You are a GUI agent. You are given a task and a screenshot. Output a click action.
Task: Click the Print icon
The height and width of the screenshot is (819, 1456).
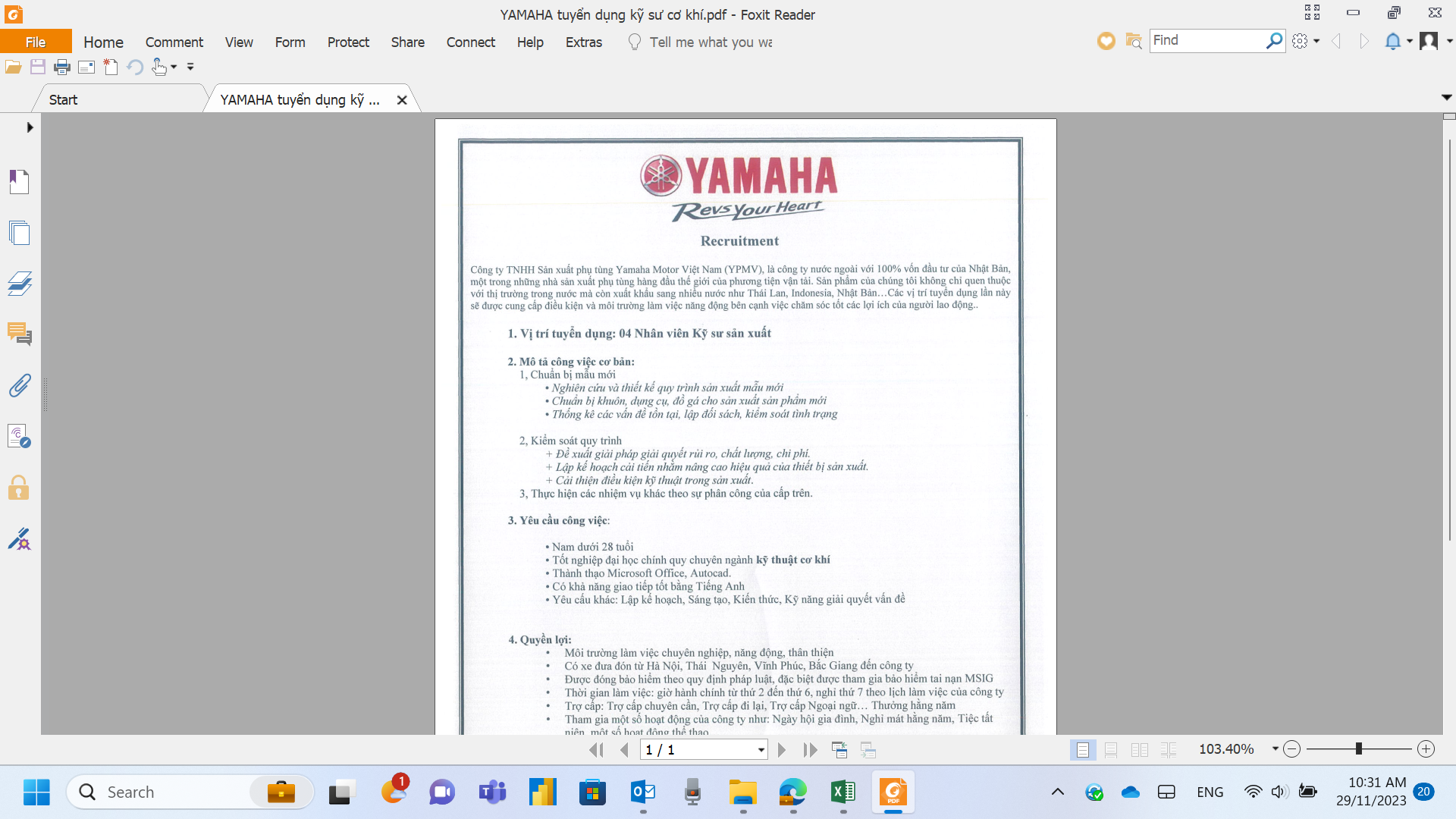62,67
